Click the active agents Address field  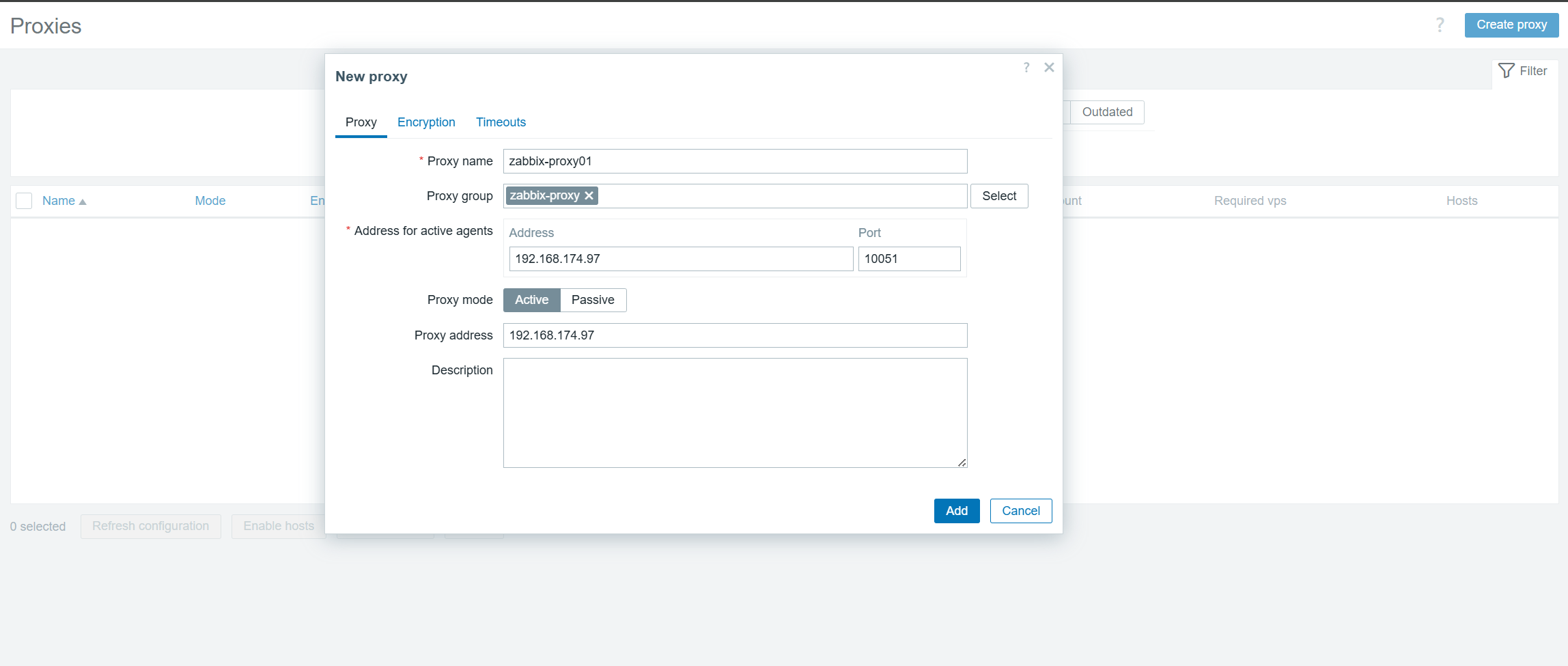tap(681, 259)
